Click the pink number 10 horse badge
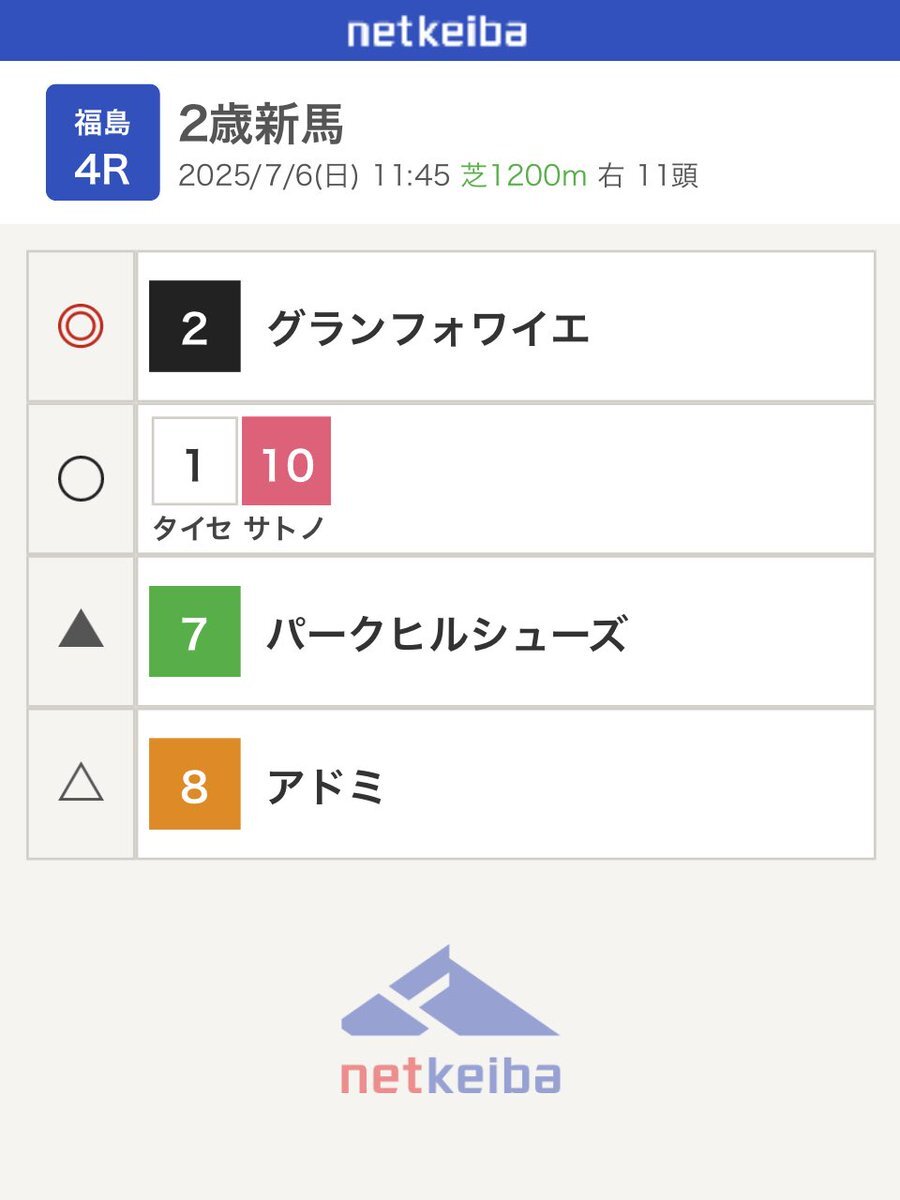900x1200 pixels. [x=287, y=462]
